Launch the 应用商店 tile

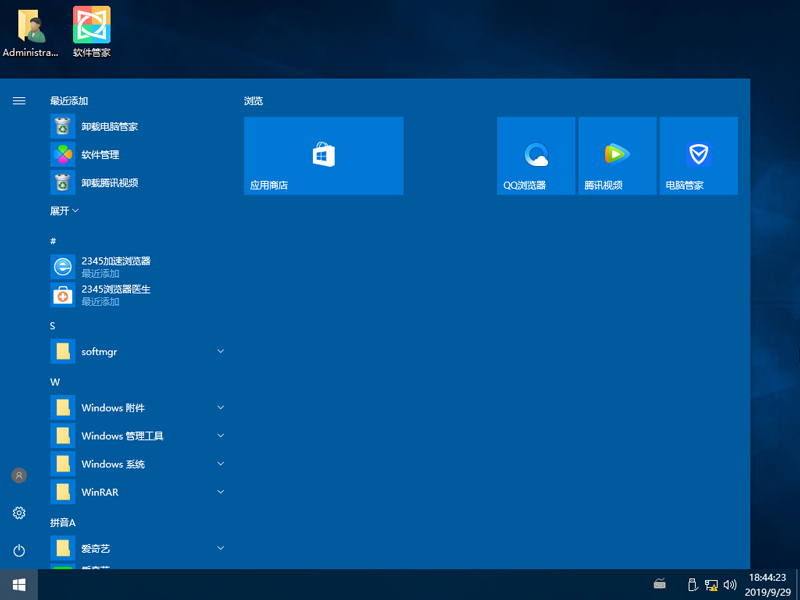(x=323, y=155)
